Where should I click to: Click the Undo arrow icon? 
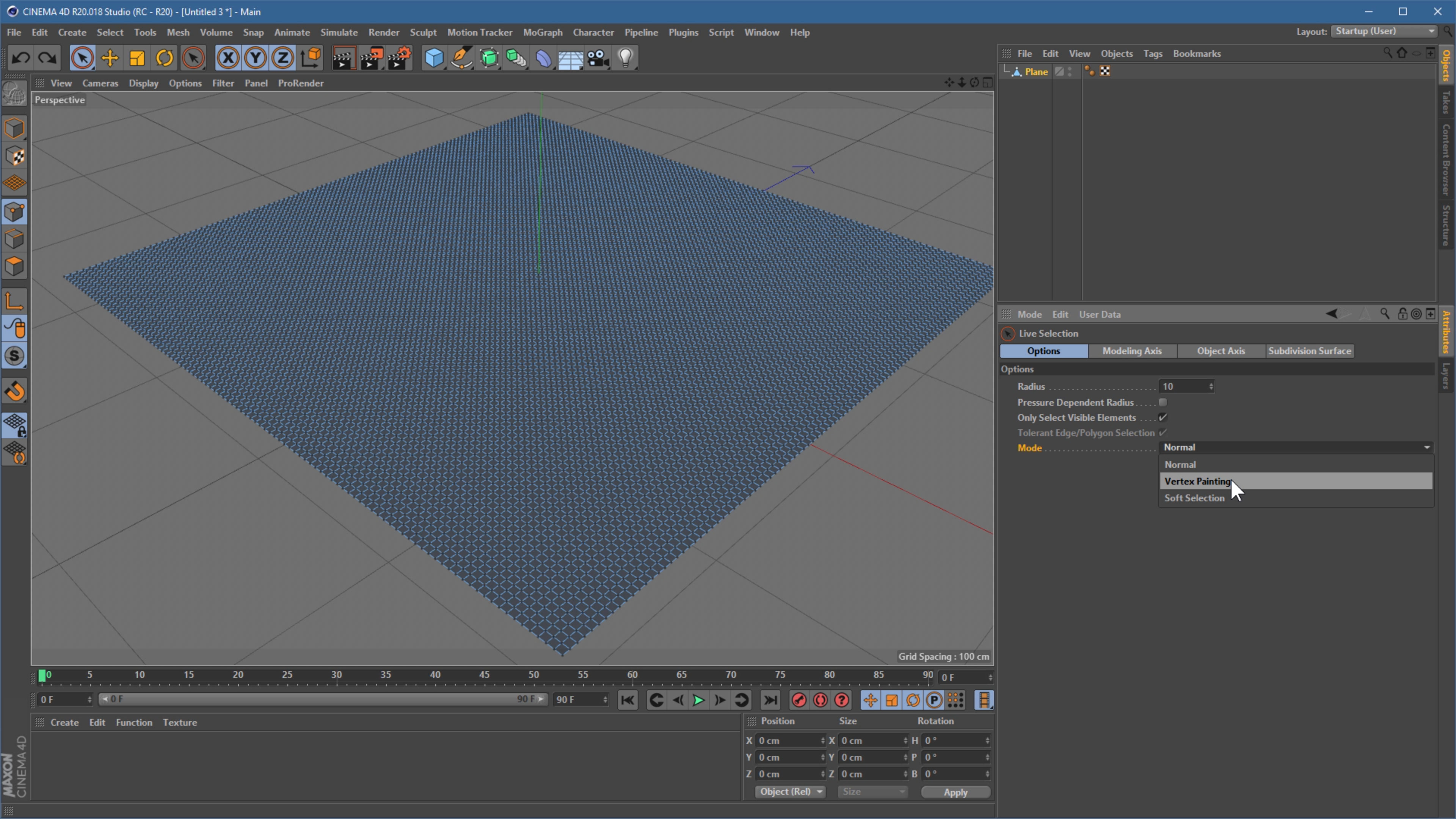(x=21, y=58)
